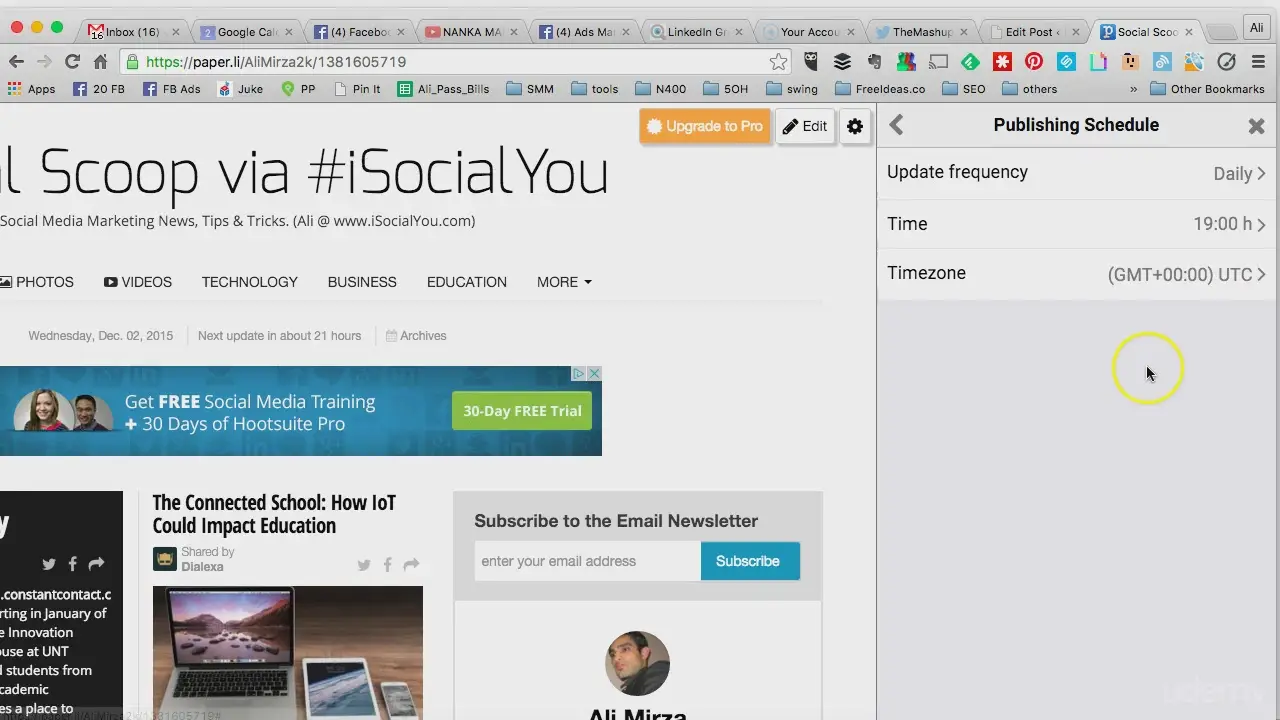Select the TECHNOLOGY section
Image resolution: width=1280 pixels, height=720 pixels.
click(250, 282)
